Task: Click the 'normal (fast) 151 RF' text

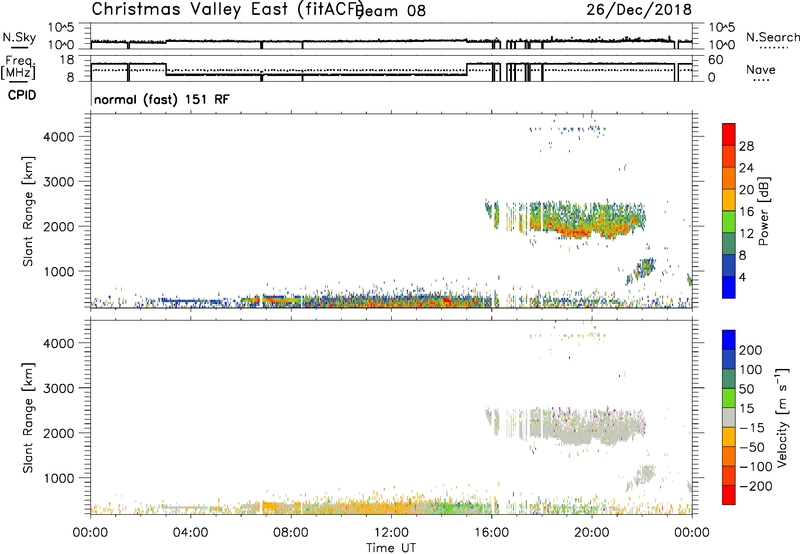Action: [x=162, y=99]
